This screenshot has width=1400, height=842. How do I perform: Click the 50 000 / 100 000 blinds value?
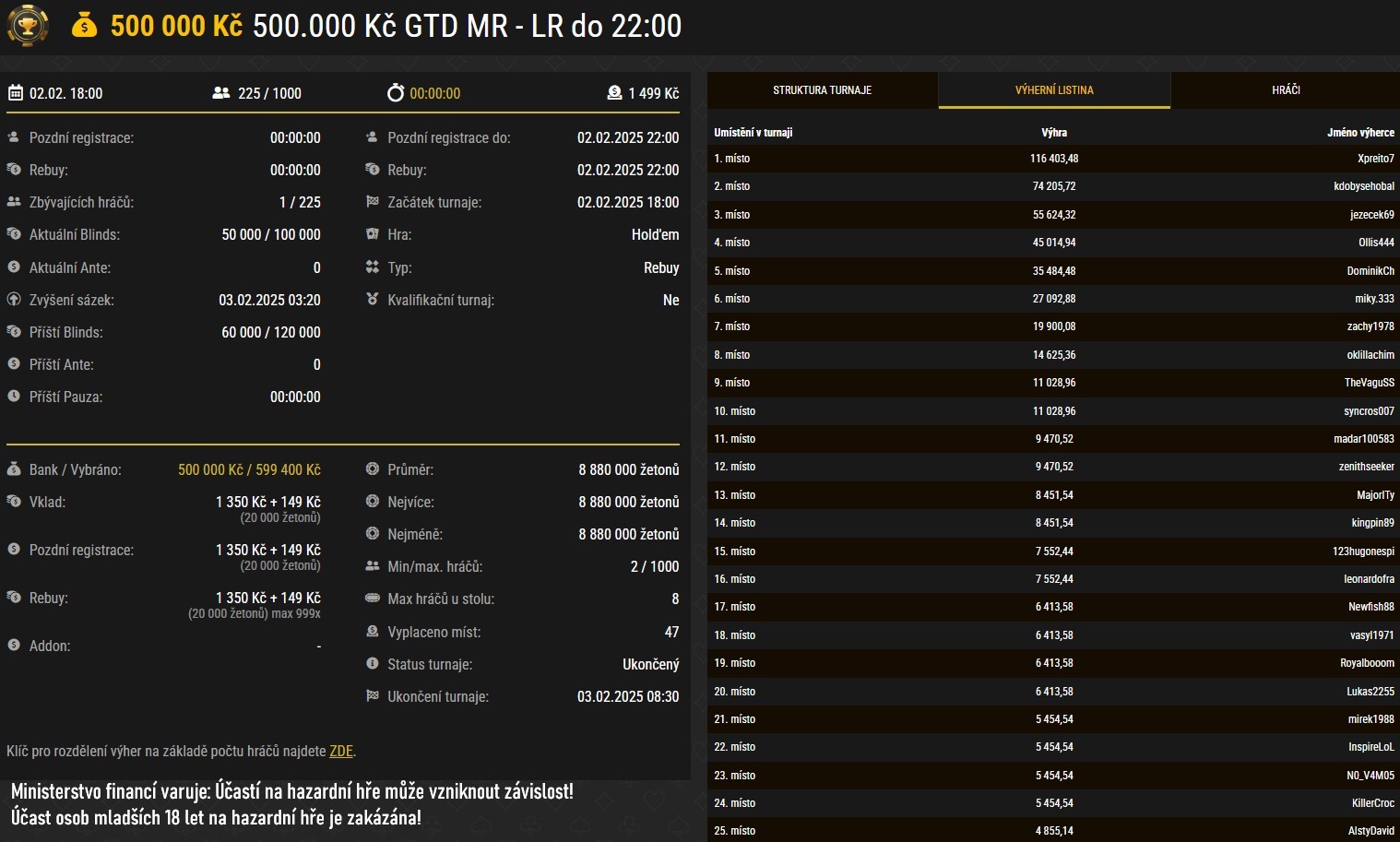(271, 234)
